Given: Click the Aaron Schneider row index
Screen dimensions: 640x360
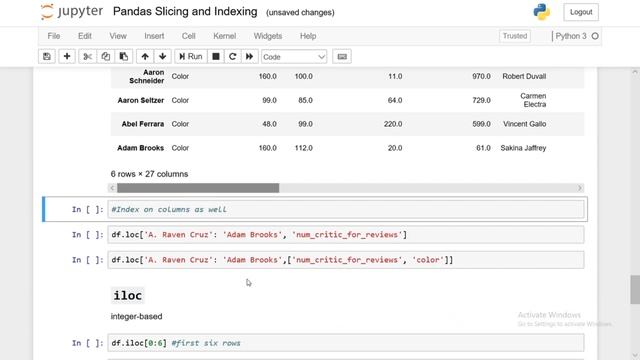Looking at the screenshot, I should 147,76.
